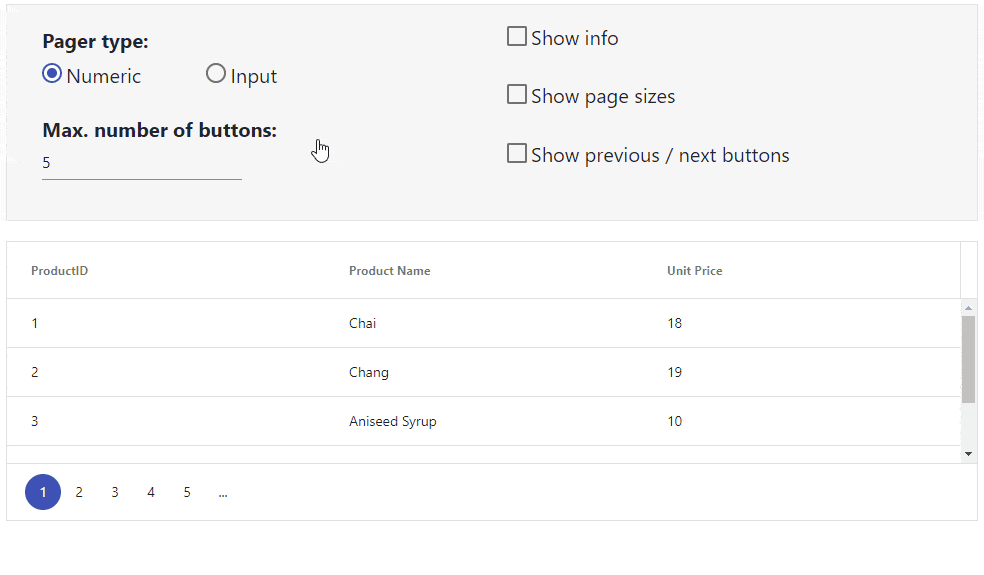Viewport: 984px width, 575px height.
Task: Click the grid vertical scrollbar thumb
Action: pyautogui.click(x=969, y=360)
